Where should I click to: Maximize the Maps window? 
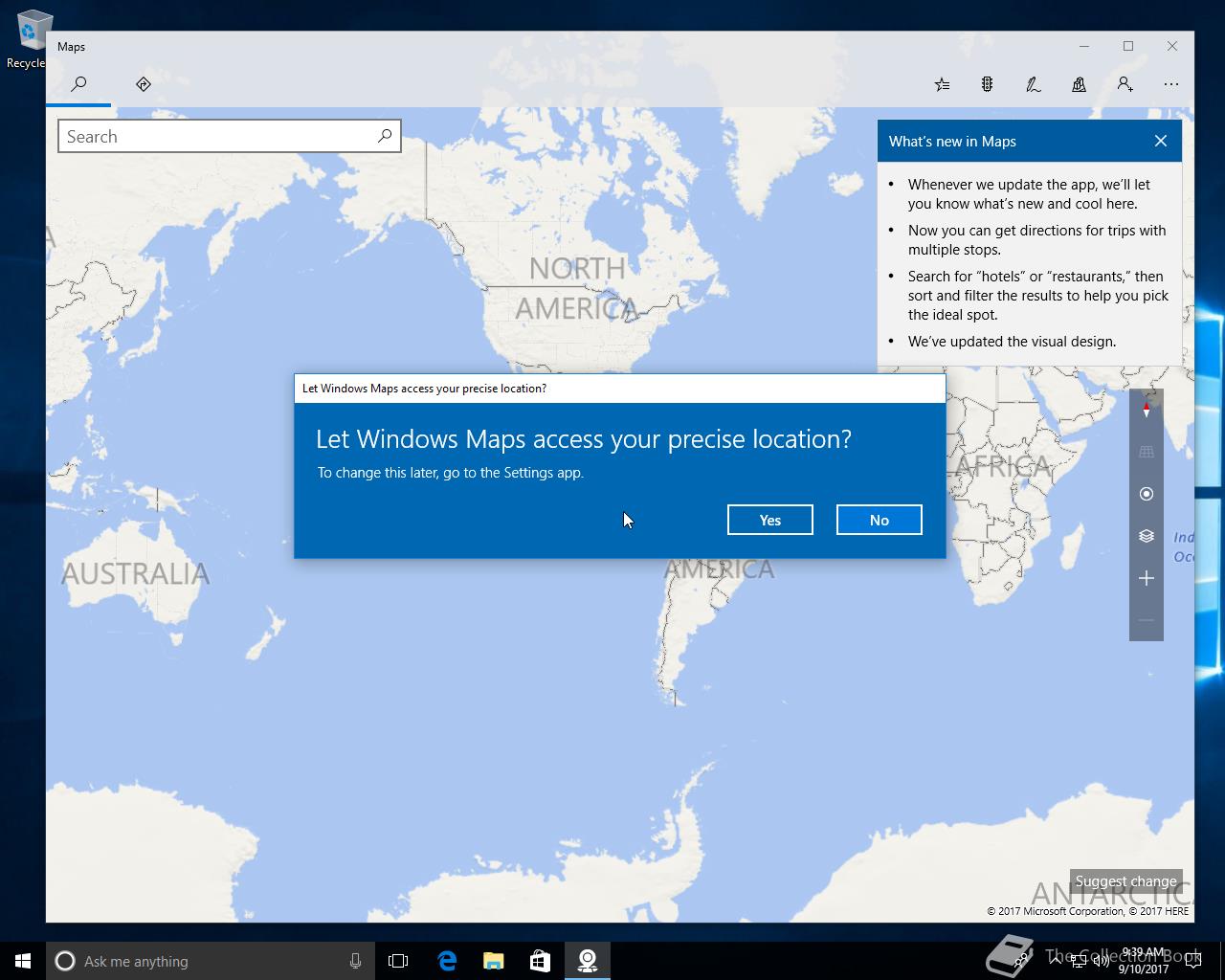[x=1128, y=46]
